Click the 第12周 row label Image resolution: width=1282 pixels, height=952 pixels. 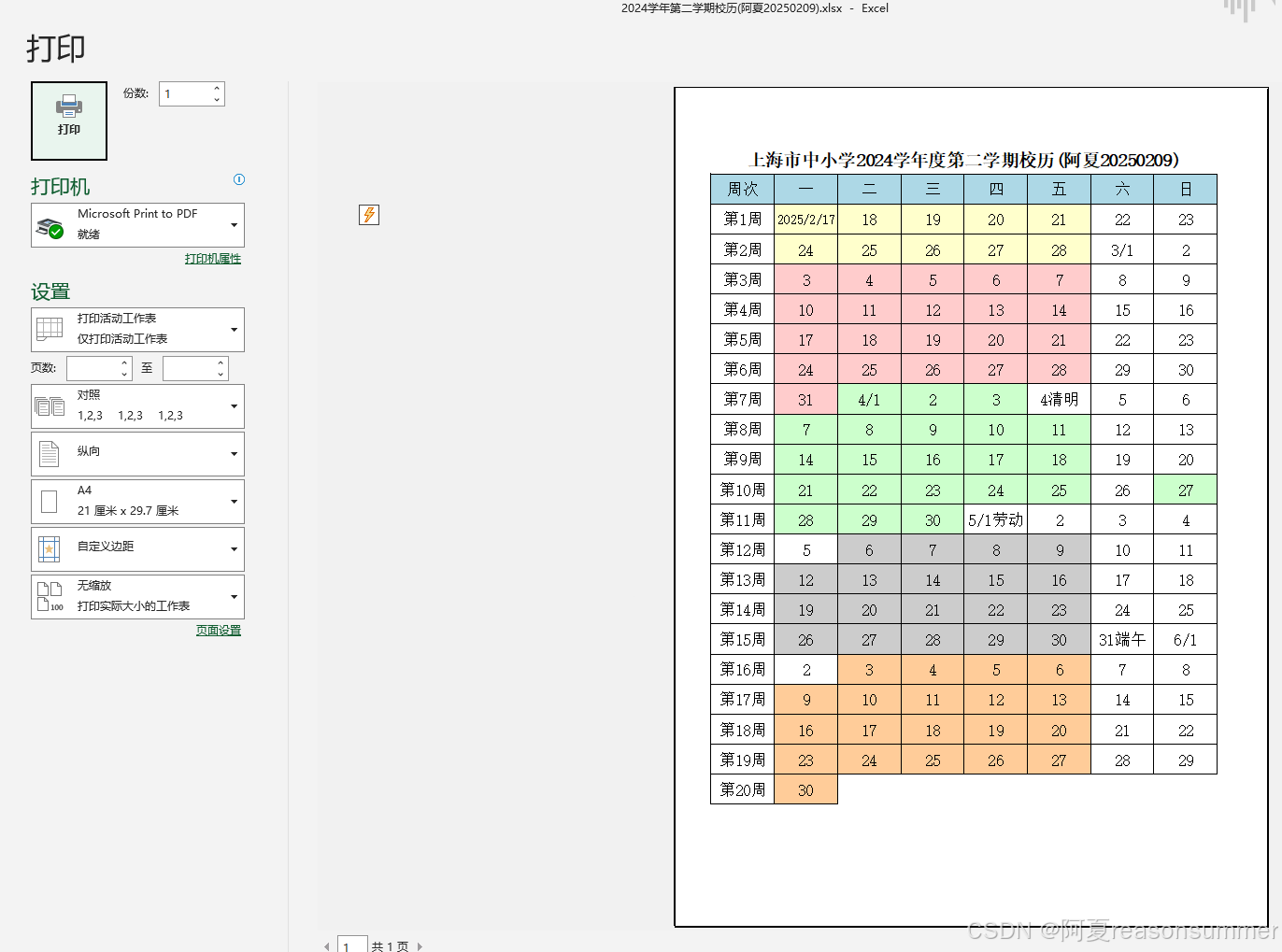pyautogui.click(x=743, y=549)
